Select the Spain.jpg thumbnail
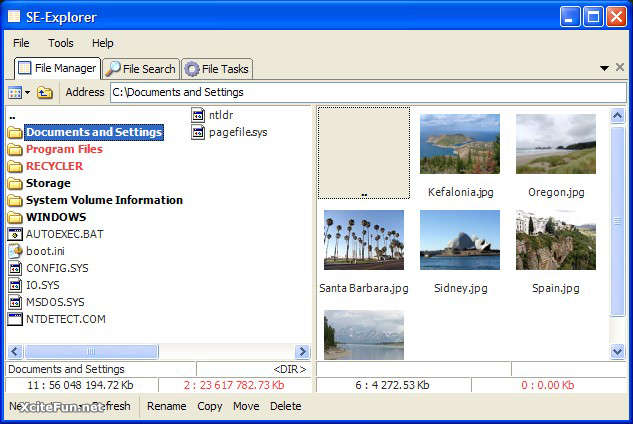 tap(556, 240)
